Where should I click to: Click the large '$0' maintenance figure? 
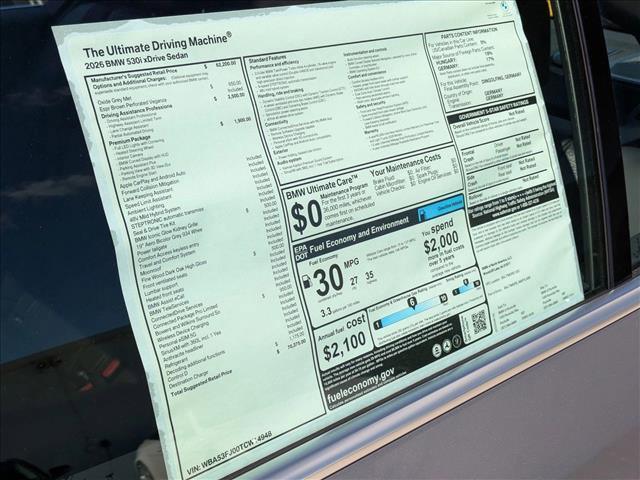tap(306, 219)
